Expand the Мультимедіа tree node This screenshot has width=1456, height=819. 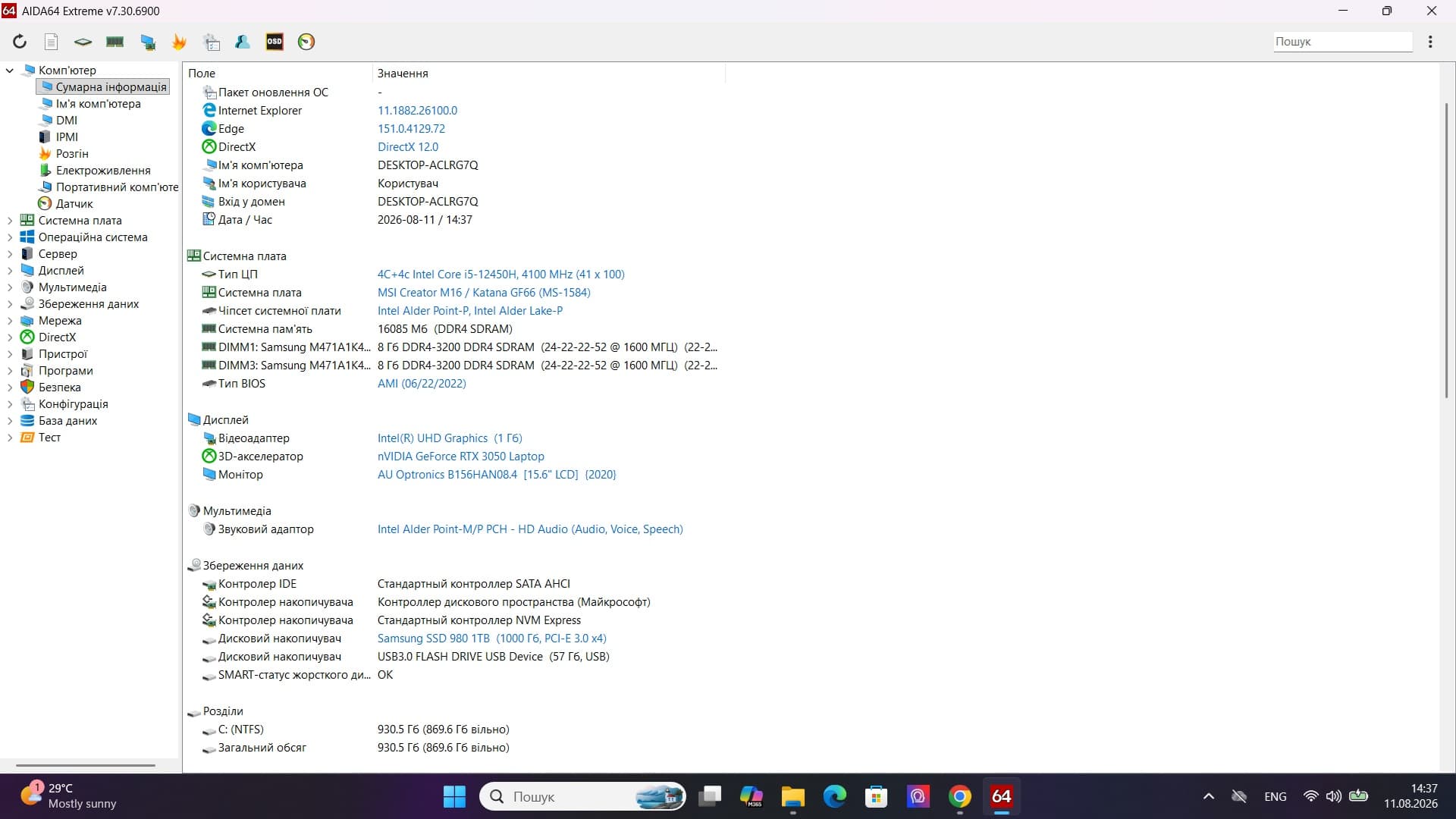click(x=10, y=287)
